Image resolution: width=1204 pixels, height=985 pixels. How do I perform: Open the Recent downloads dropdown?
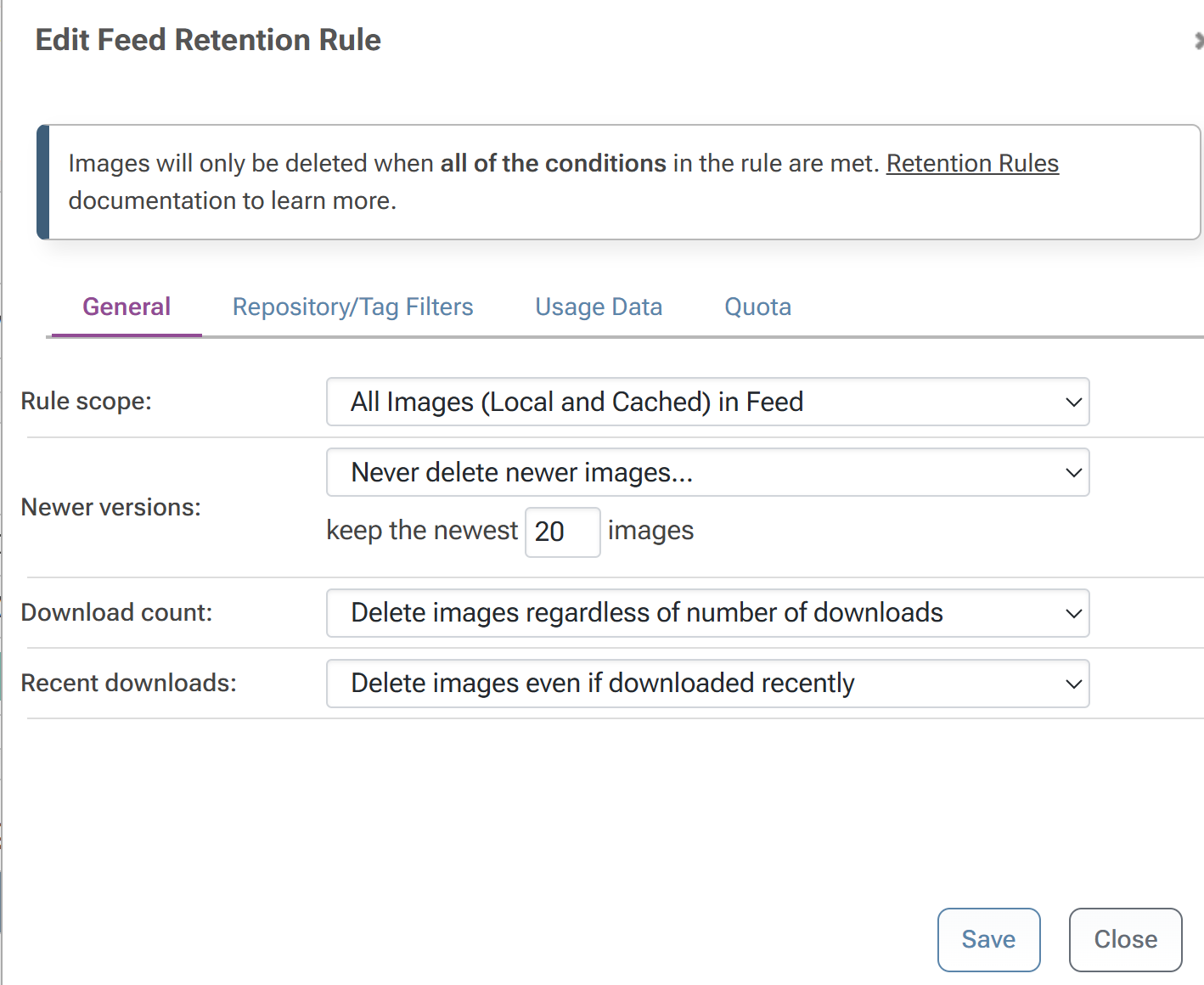tap(707, 684)
